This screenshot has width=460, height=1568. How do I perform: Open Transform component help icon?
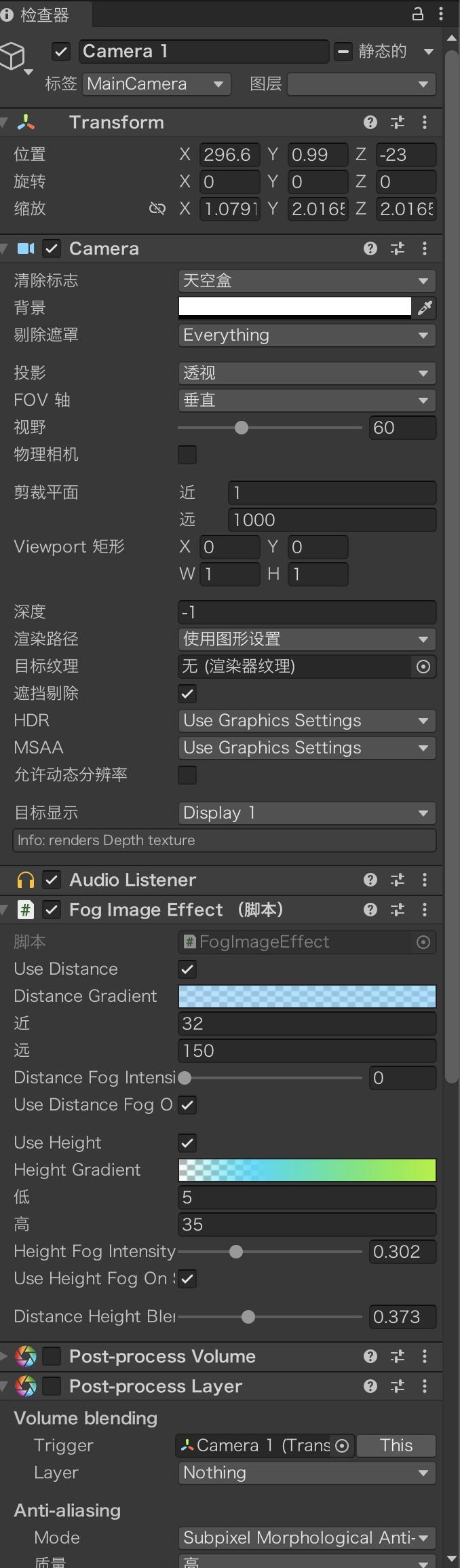coord(370,122)
